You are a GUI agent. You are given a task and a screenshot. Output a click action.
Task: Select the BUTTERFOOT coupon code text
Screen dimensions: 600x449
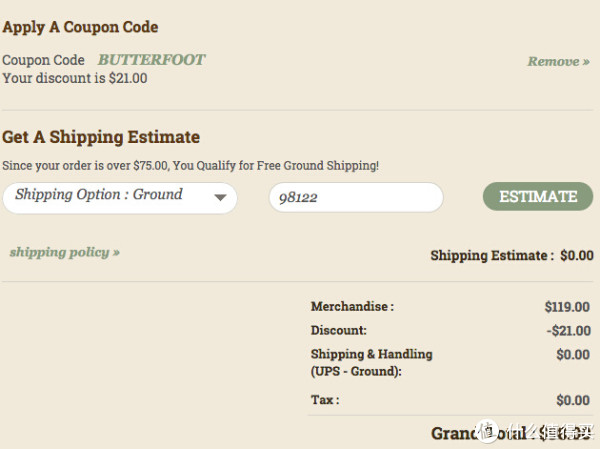(152, 60)
